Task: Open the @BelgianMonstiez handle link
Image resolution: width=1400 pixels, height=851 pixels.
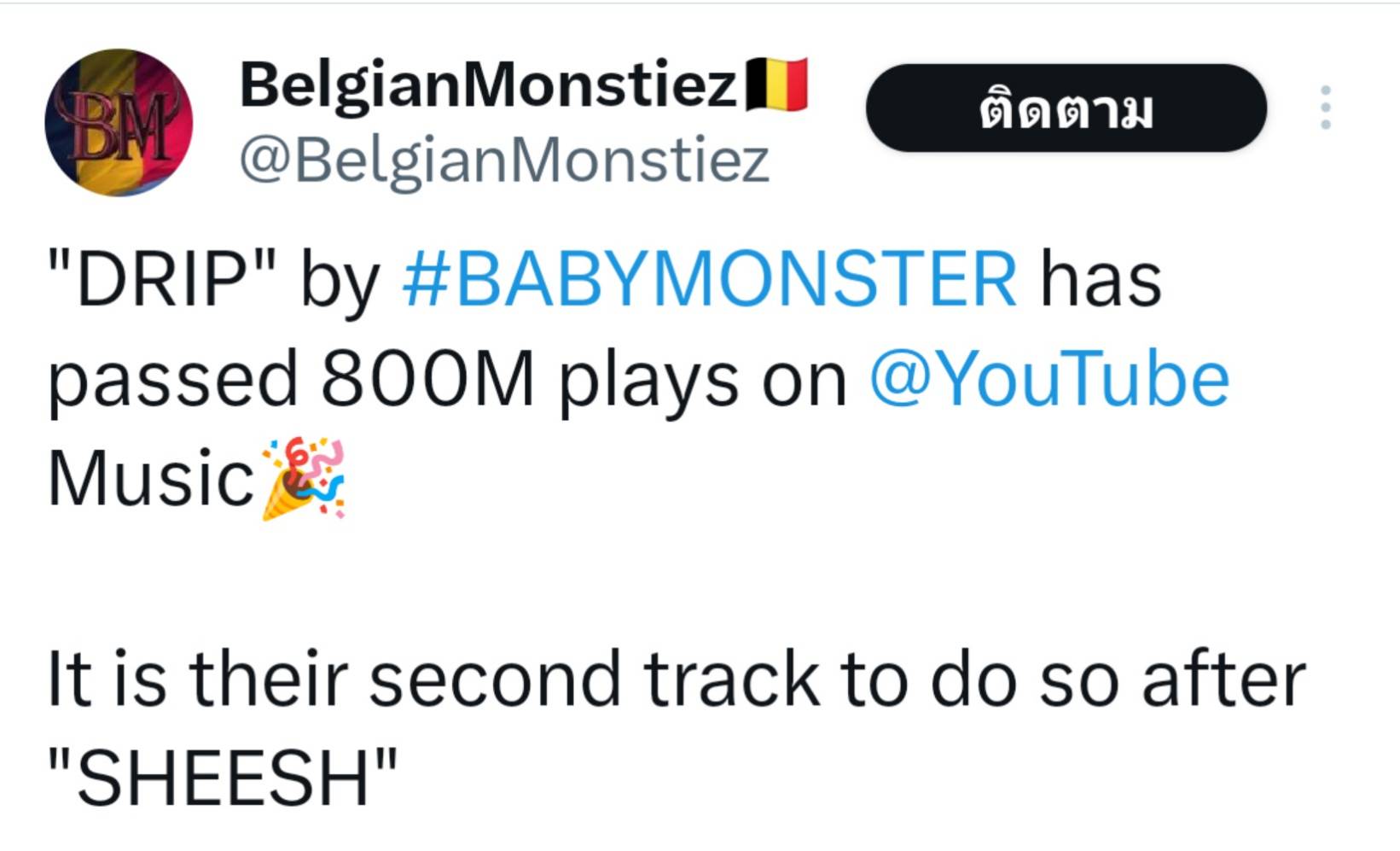Action: (x=504, y=160)
